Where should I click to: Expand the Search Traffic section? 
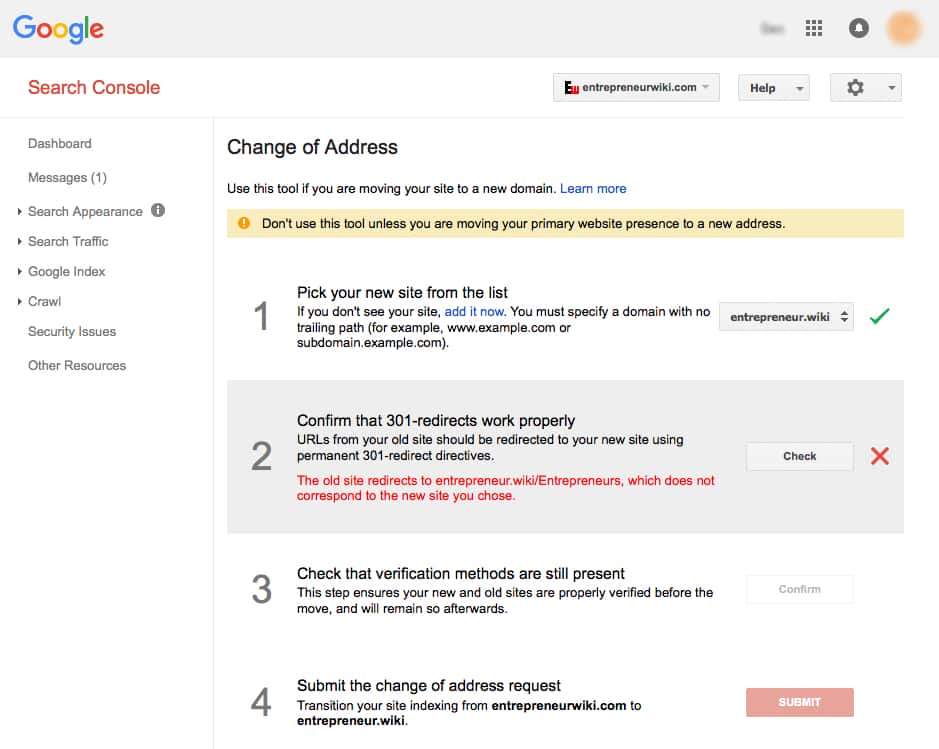click(x=68, y=241)
